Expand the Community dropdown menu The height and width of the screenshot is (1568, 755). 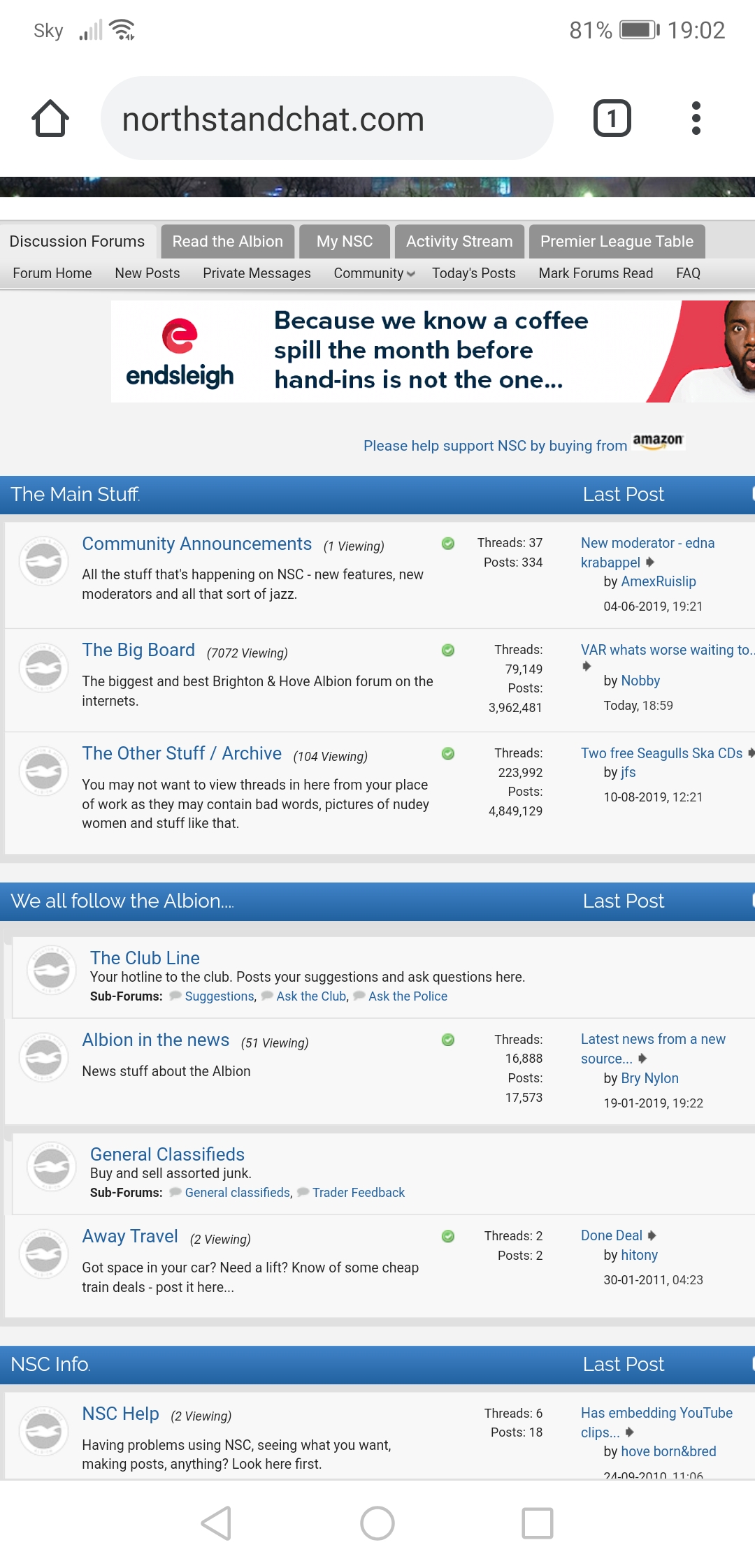coord(374,273)
